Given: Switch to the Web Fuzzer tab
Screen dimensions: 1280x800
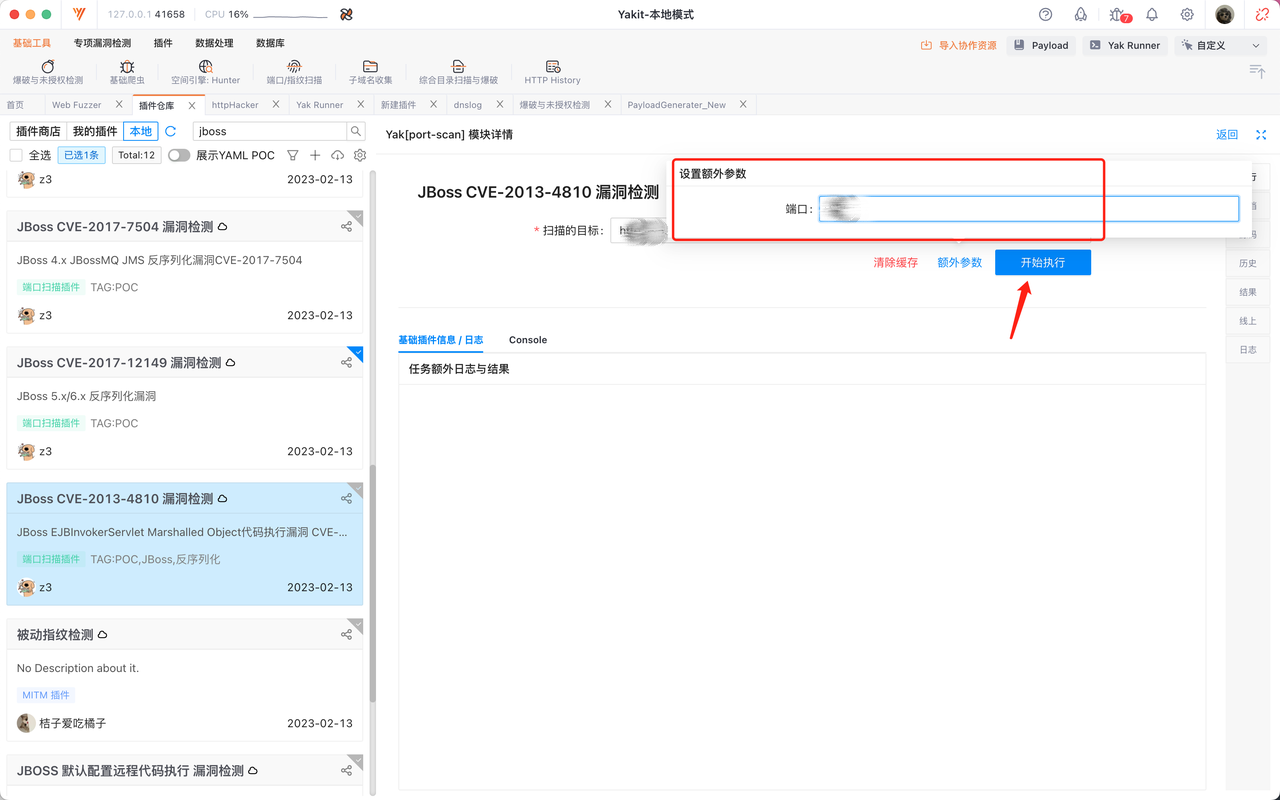Looking at the screenshot, I should 76,105.
